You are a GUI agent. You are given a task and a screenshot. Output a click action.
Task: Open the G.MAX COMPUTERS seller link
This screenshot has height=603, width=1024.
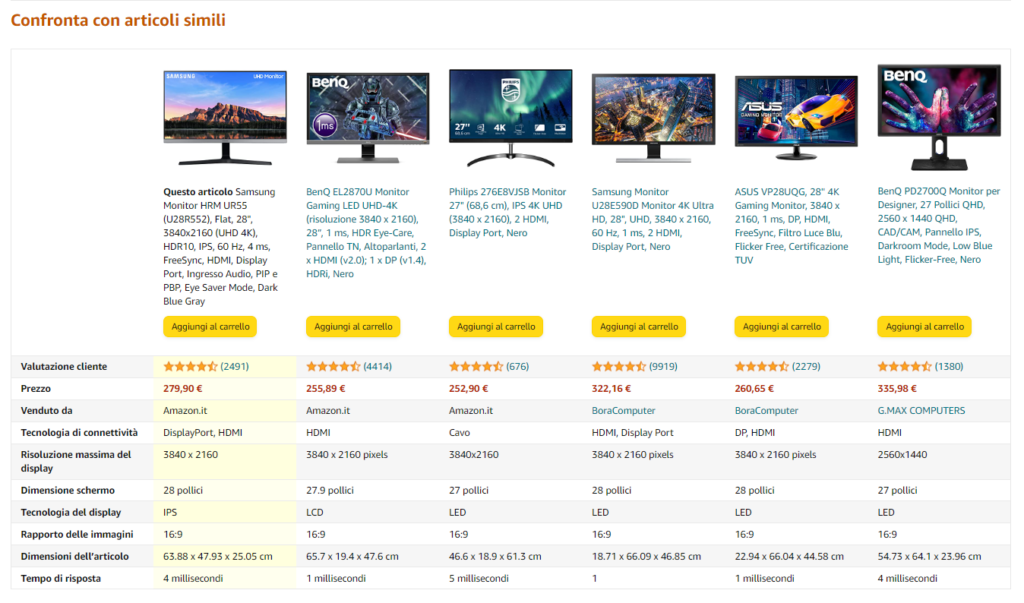[921, 411]
